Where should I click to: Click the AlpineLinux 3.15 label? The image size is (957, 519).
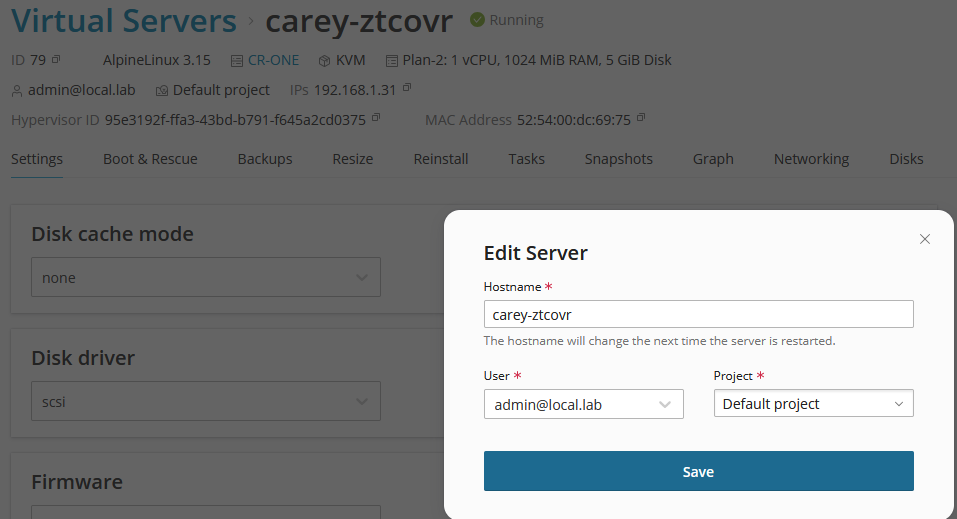coord(156,60)
